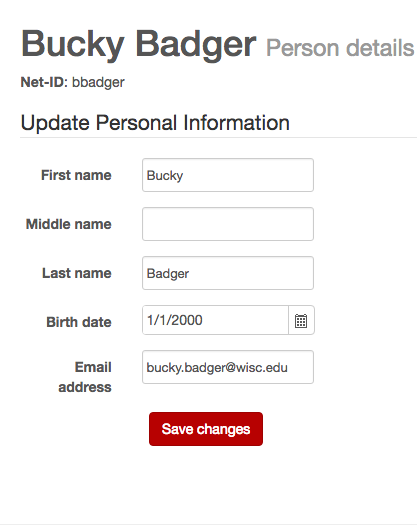Screen dimensions: 417x525
Task: Click the Birth date label
Action: click(x=79, y=322)
